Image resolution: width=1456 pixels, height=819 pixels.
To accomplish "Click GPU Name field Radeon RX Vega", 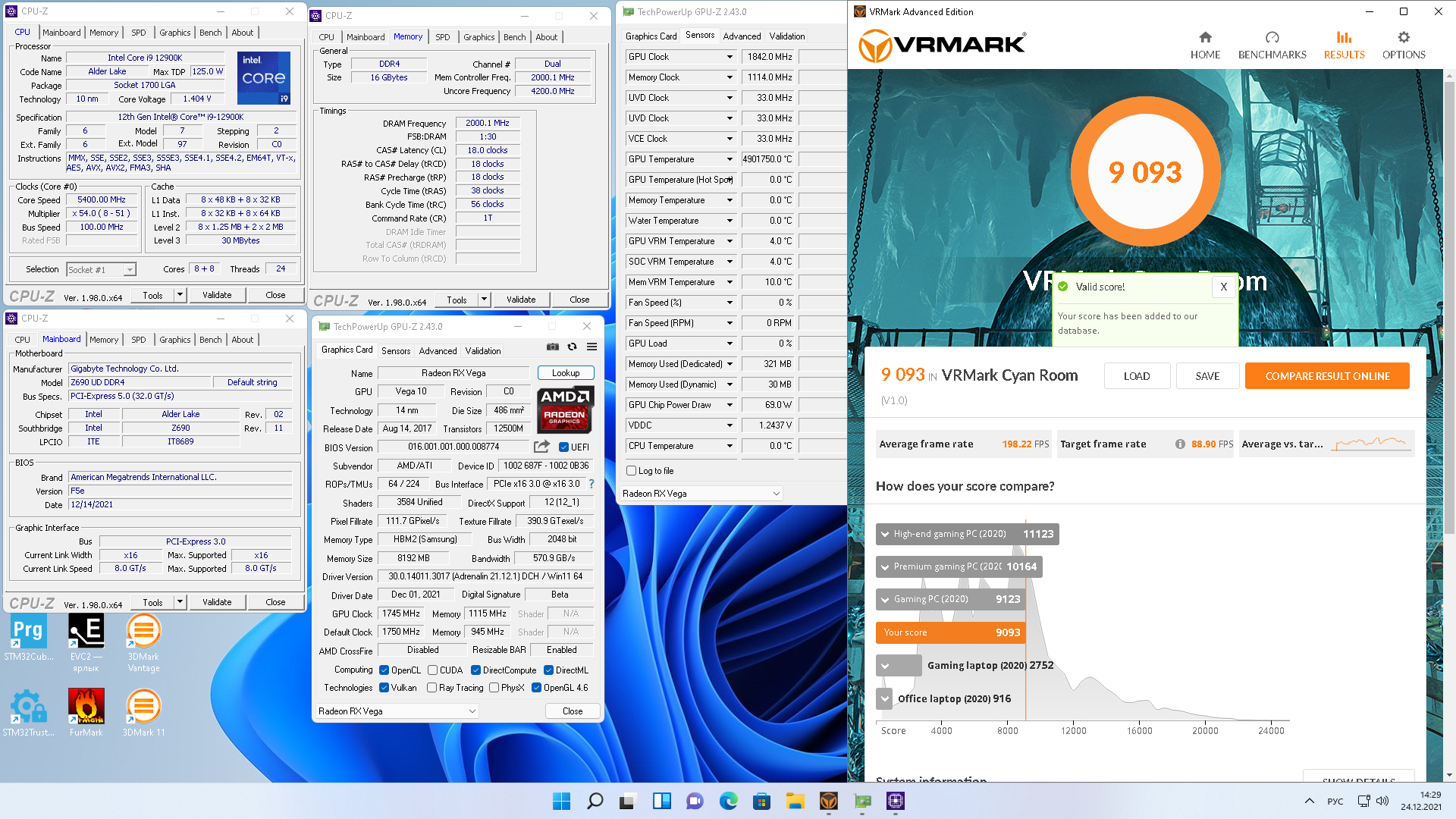I will click(453, 373).
